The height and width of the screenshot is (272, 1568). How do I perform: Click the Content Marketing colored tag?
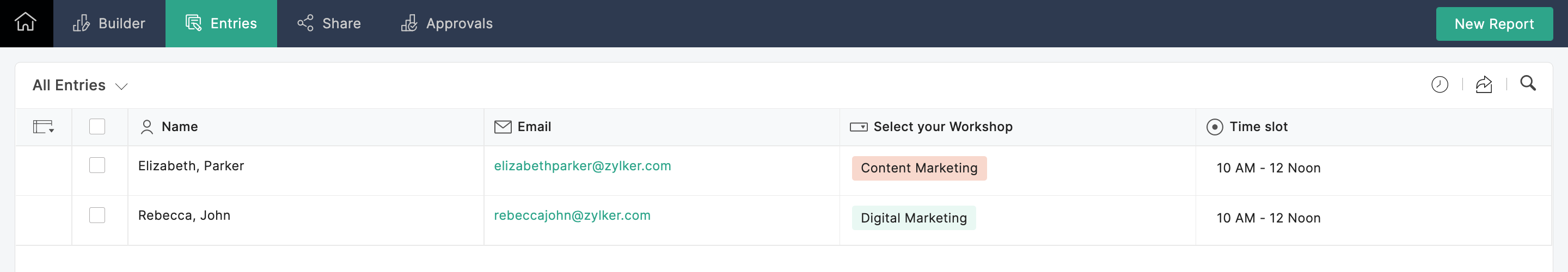(918, 168)
